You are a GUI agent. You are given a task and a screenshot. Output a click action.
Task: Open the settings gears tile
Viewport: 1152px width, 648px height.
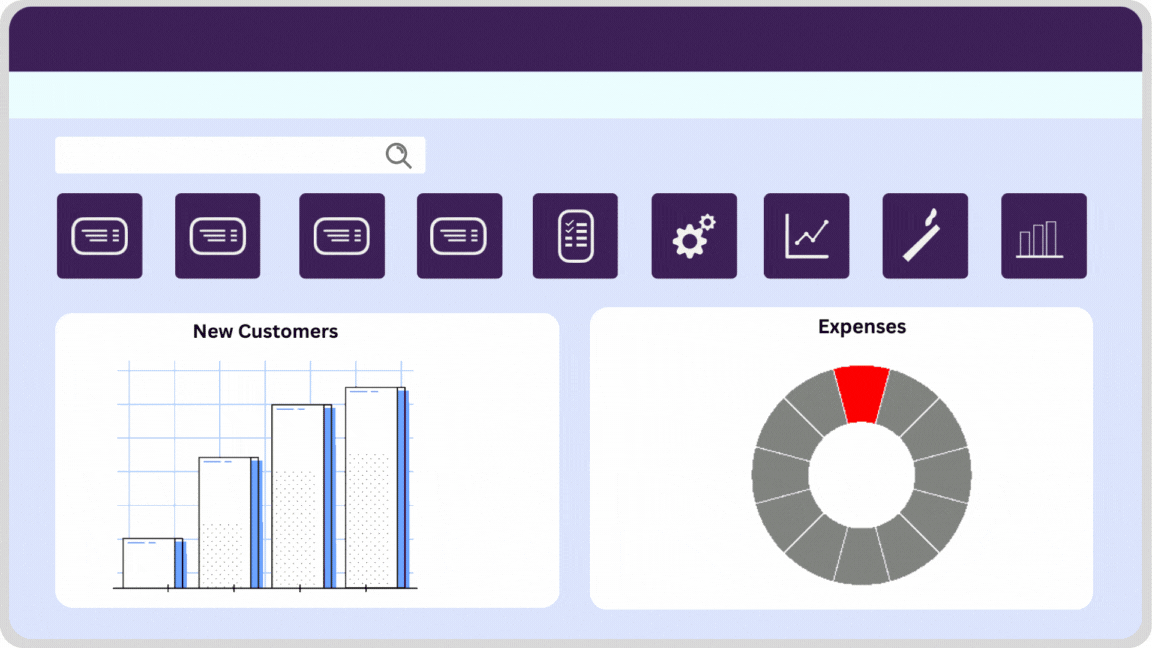694,236
